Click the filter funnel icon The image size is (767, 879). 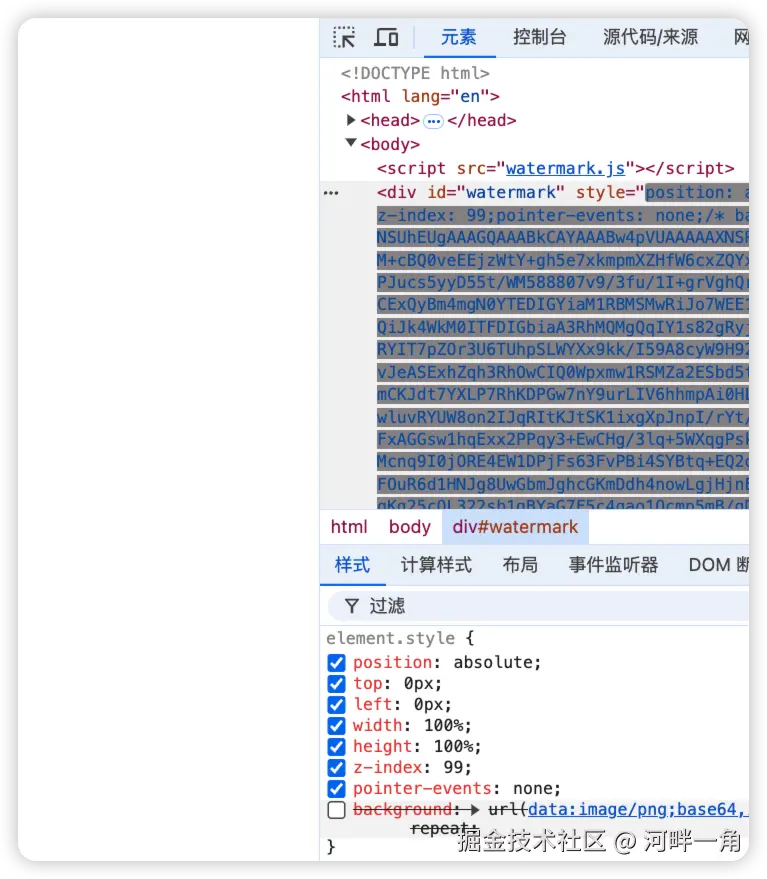pos(352,606)
